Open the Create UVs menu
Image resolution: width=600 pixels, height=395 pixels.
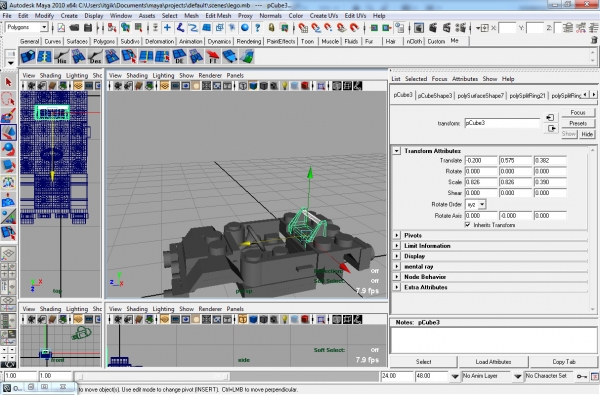(324, 16)
